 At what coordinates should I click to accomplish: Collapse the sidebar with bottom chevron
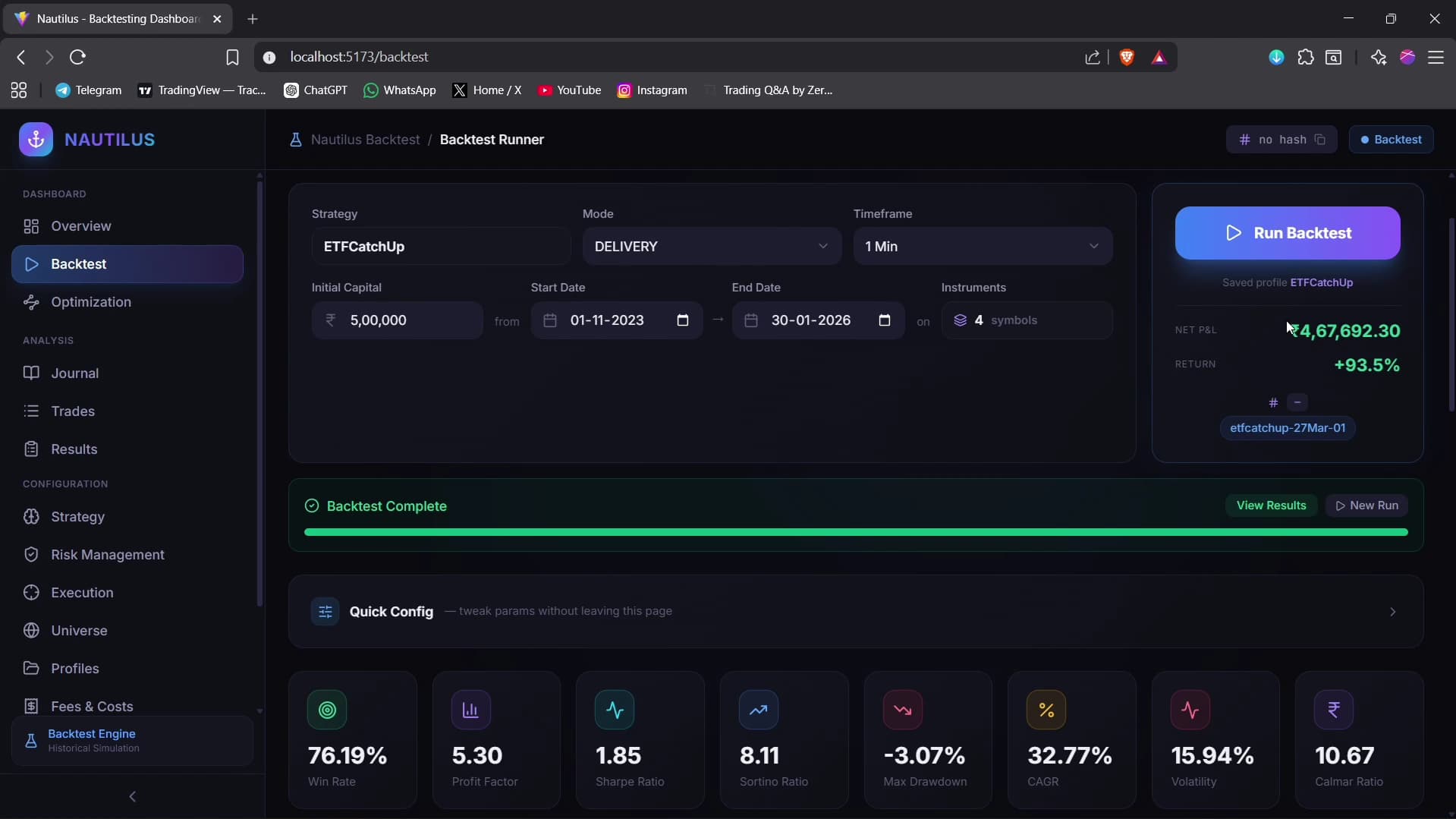[x=133, y=796]
